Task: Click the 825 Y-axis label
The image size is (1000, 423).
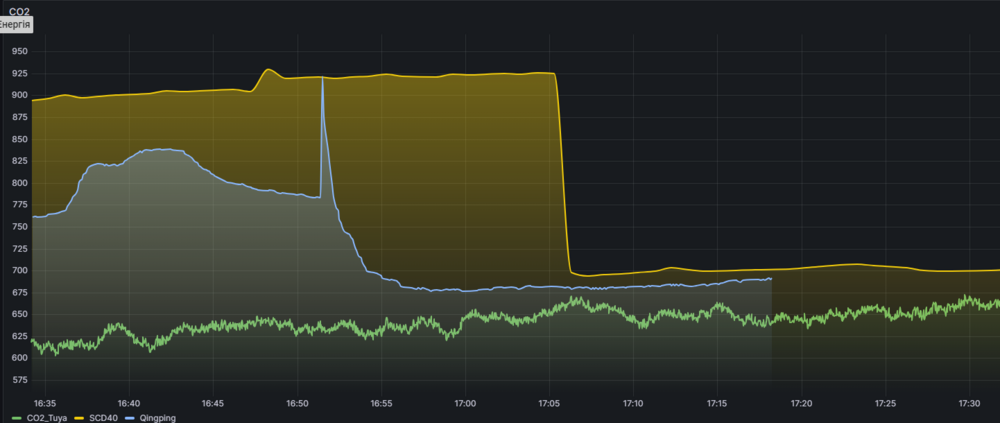Action: 20,161
